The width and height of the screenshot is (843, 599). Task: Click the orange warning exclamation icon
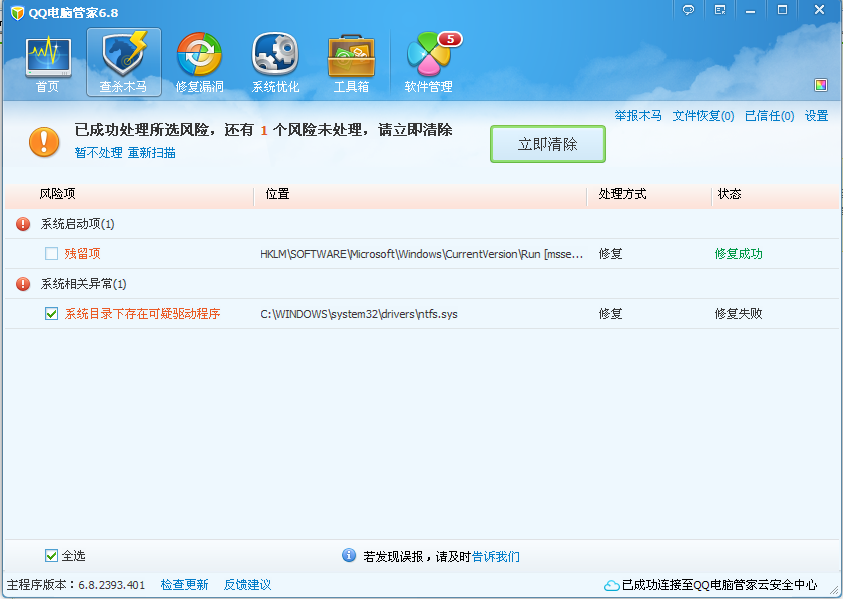pyautogui.click(x=44, y=142)
